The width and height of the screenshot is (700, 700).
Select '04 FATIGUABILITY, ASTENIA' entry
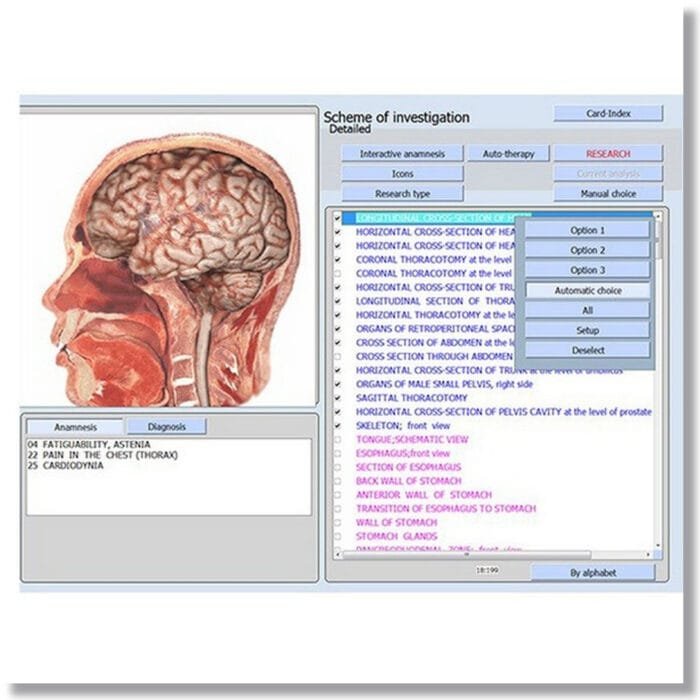[x=89, y=445]
